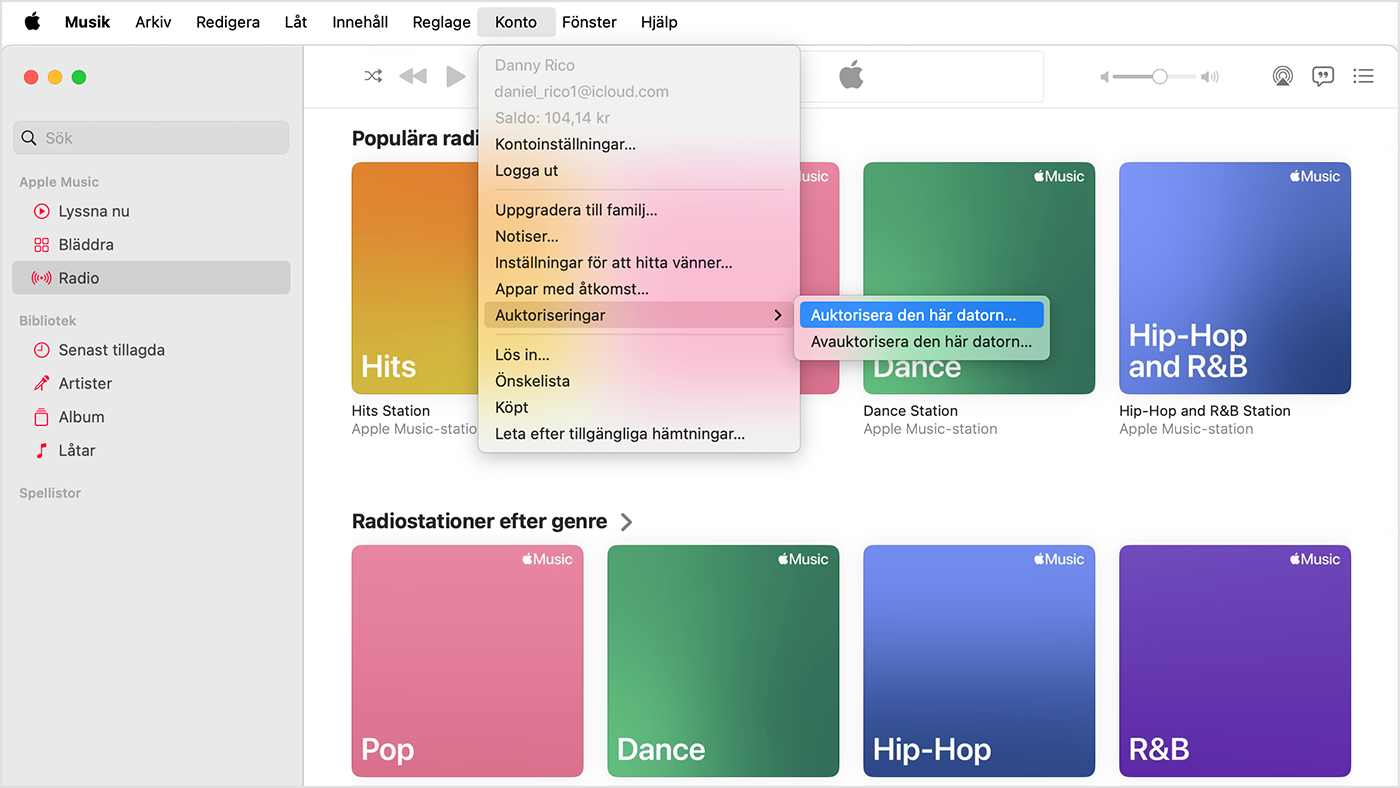Click the high volume speaker icon
The width and height of the screenshot is (1400, 788).
[1210, 77]
